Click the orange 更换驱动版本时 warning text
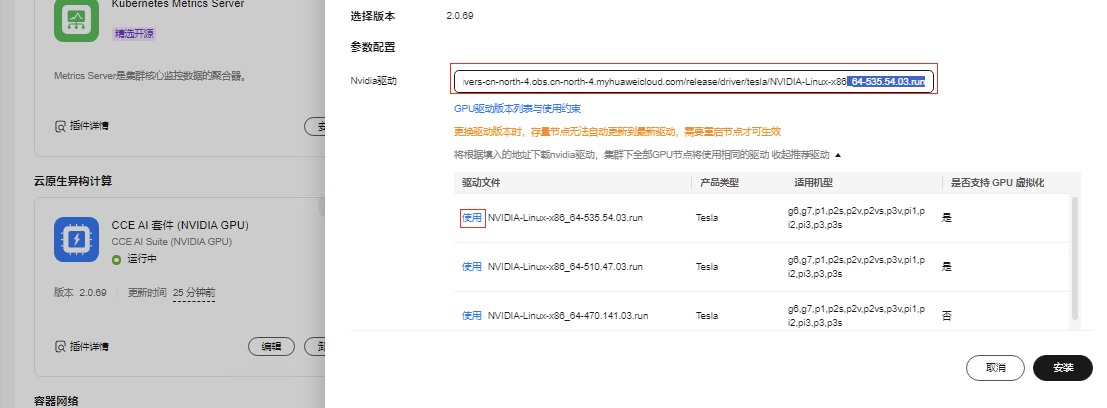The image size is (1107, 408). point(617,131)
